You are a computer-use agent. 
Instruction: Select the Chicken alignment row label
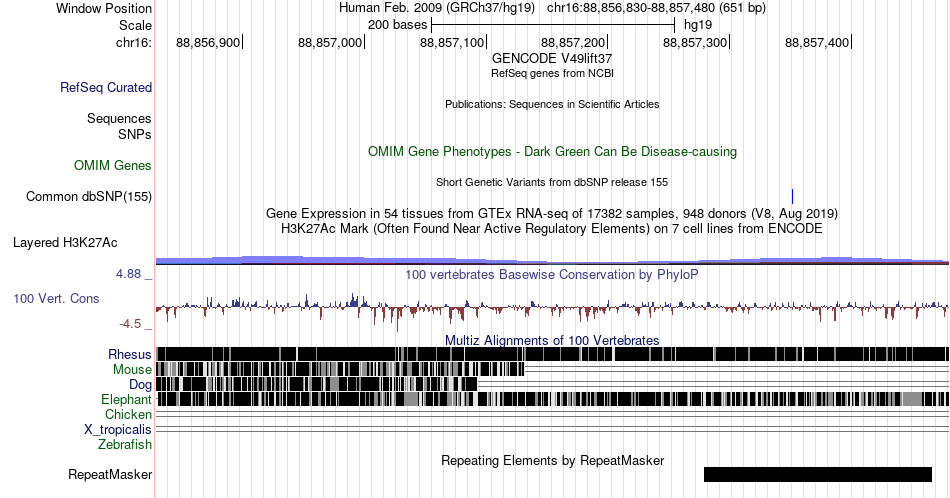(x=128, y=414)
